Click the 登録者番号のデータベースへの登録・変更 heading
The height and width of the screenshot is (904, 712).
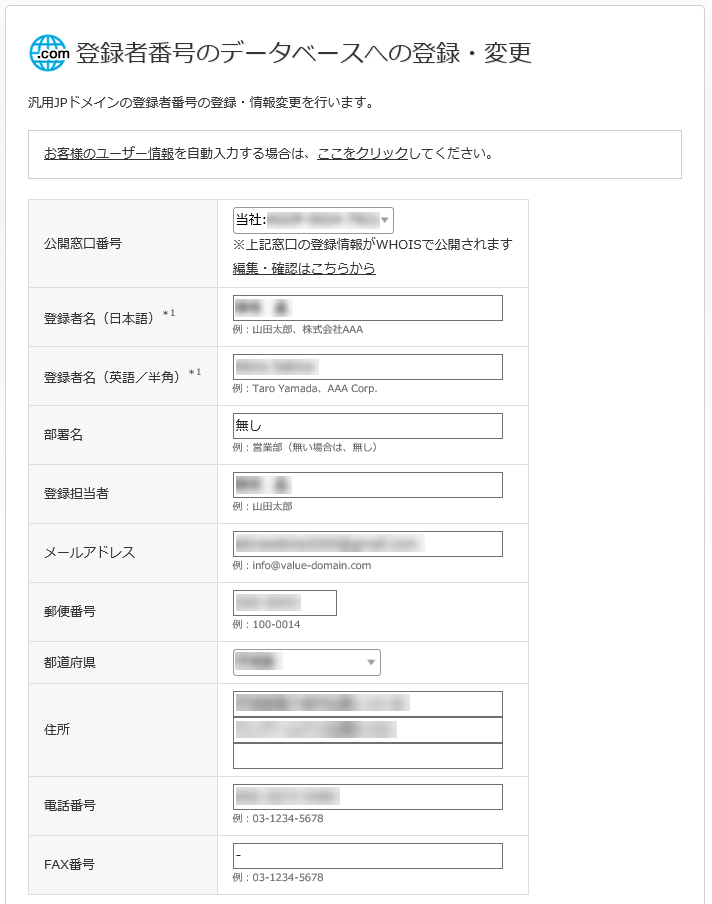coord(303,52)
